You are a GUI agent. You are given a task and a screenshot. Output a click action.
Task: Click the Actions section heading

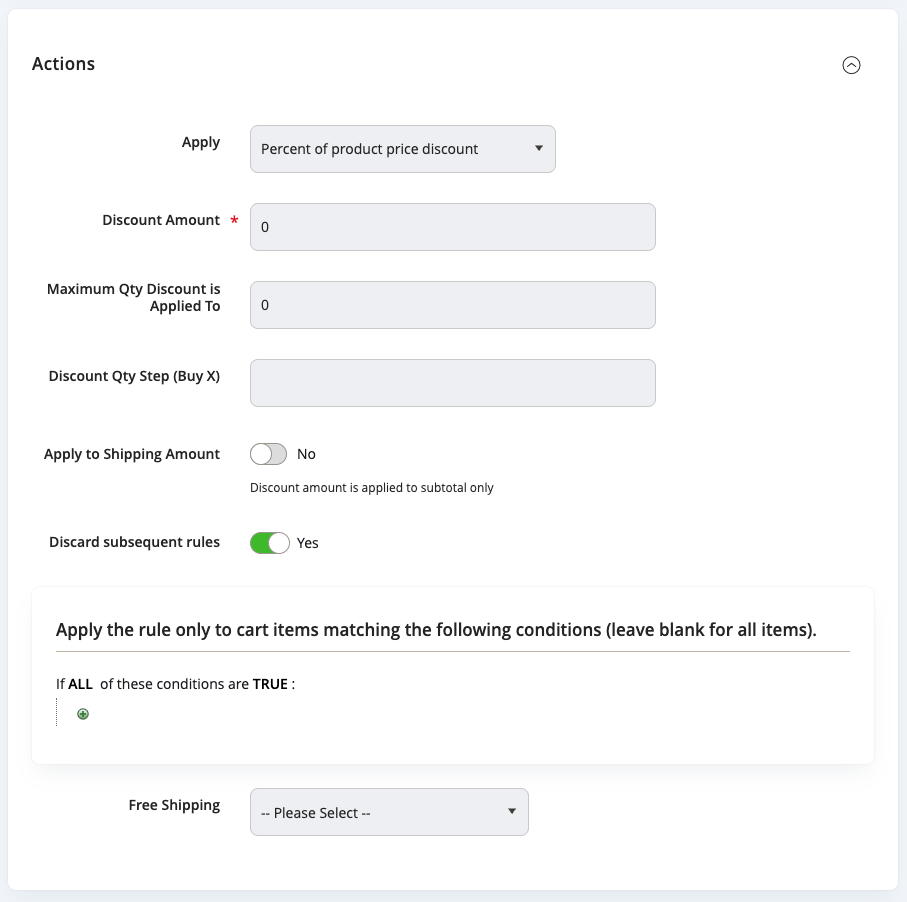pyautogui.click(x=63, y=64)
